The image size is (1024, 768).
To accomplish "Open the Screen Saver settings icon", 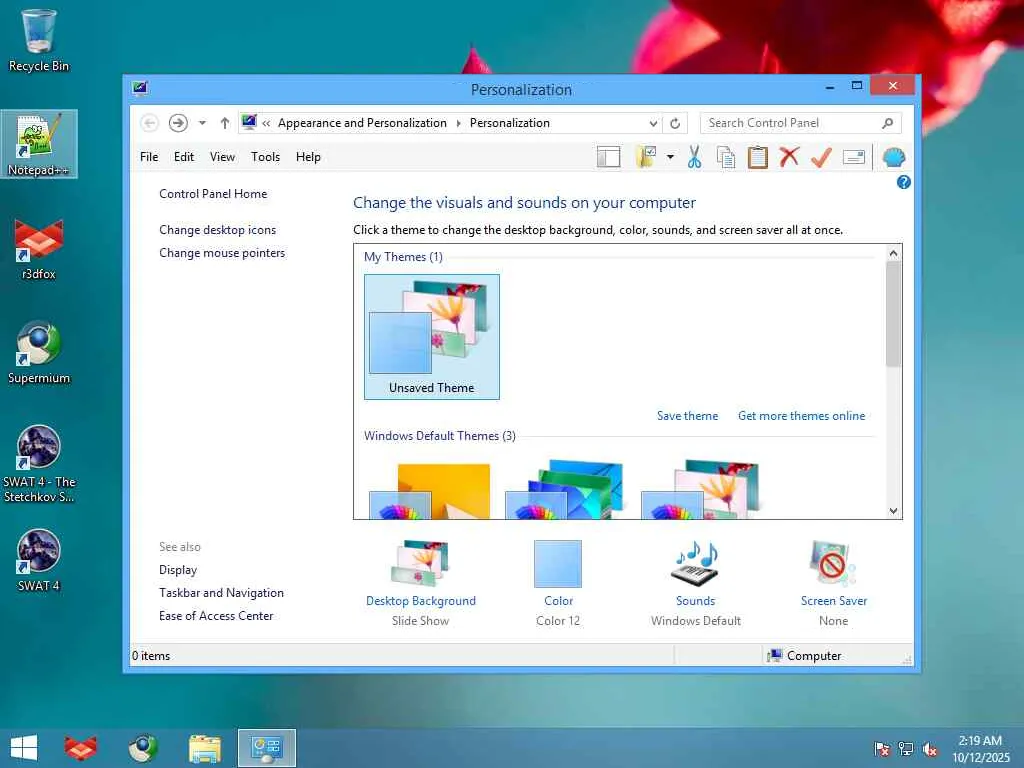I will pyautogui.click(x=833, y=564).
